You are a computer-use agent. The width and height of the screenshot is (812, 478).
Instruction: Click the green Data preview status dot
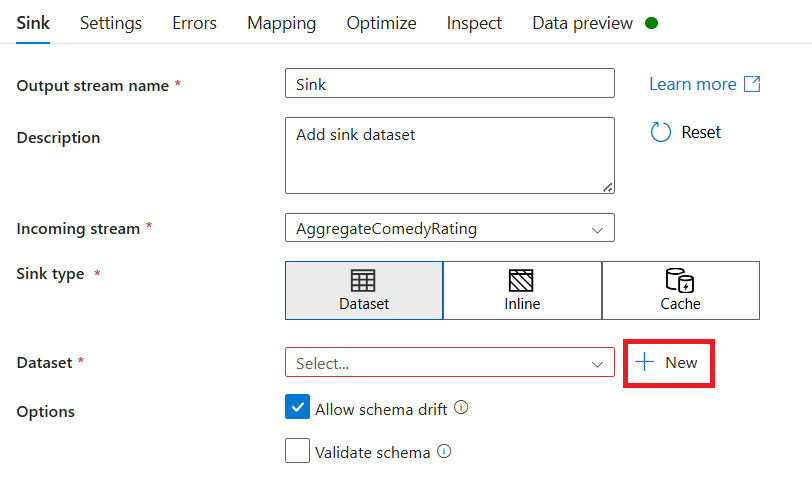[651, 22]
